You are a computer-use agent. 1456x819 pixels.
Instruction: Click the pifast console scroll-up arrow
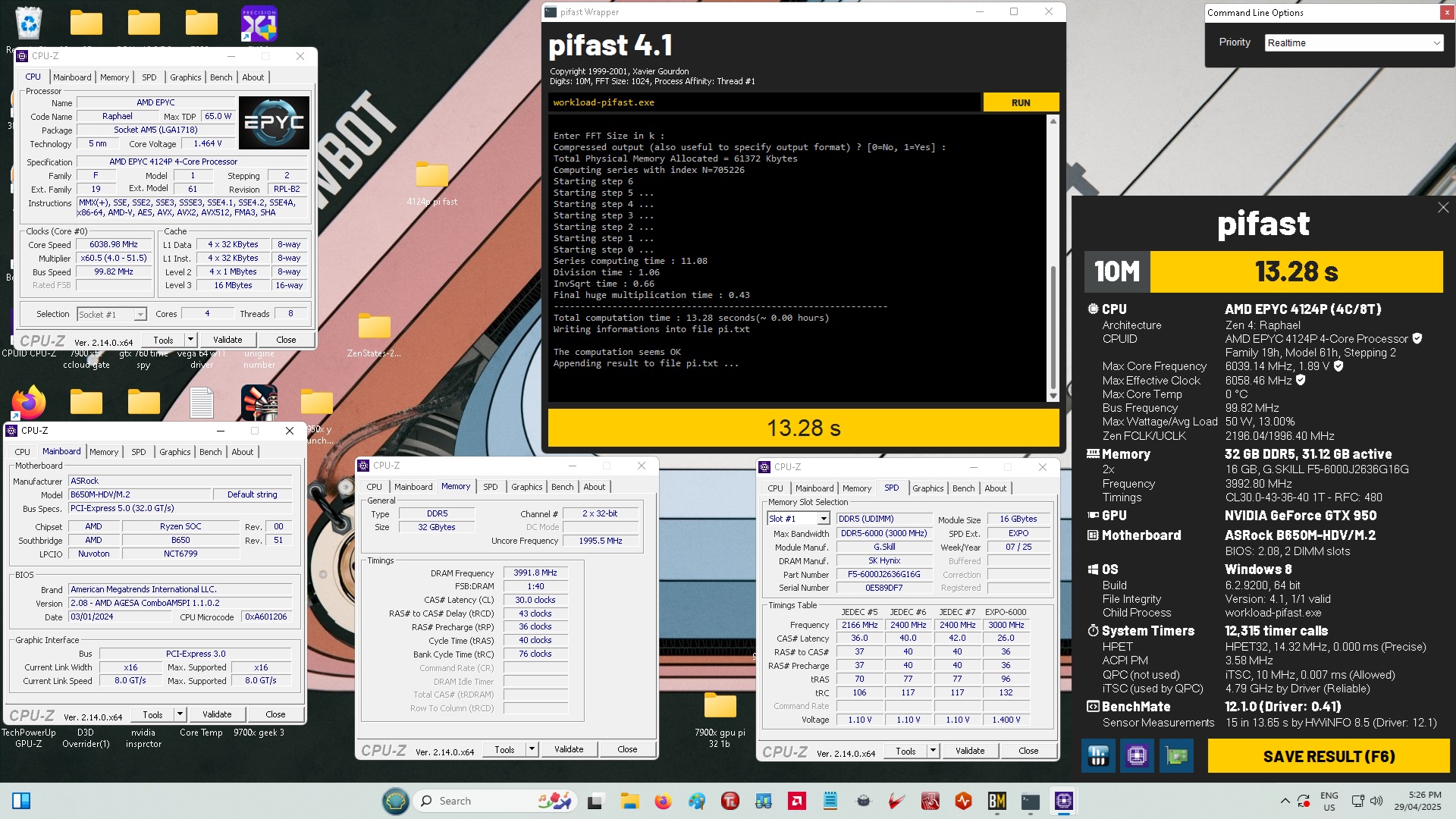coord(1053,121)
